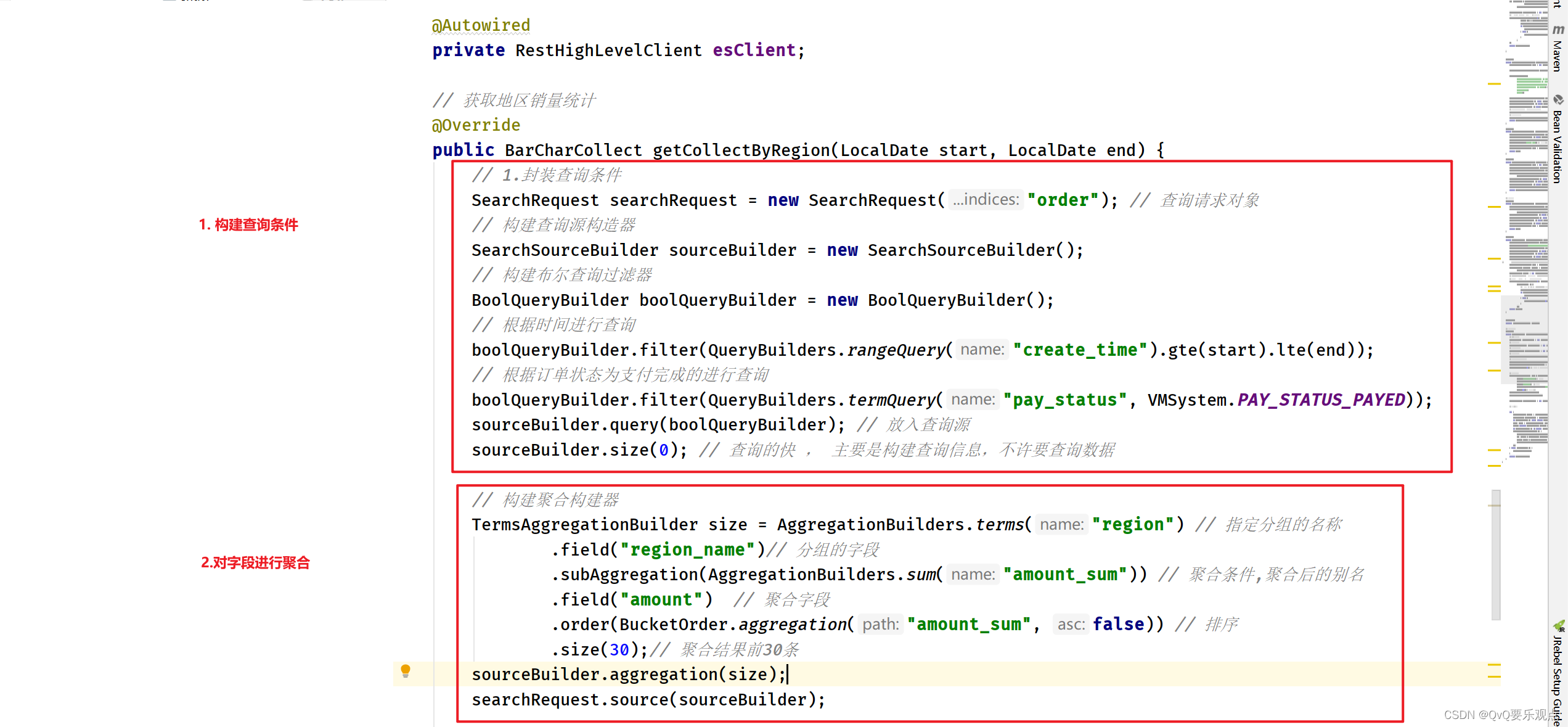The height and width of the screenshot is (727, 1568).
Task: Click the TermsAggregationBuilder type name
Action: click(585, 524)
